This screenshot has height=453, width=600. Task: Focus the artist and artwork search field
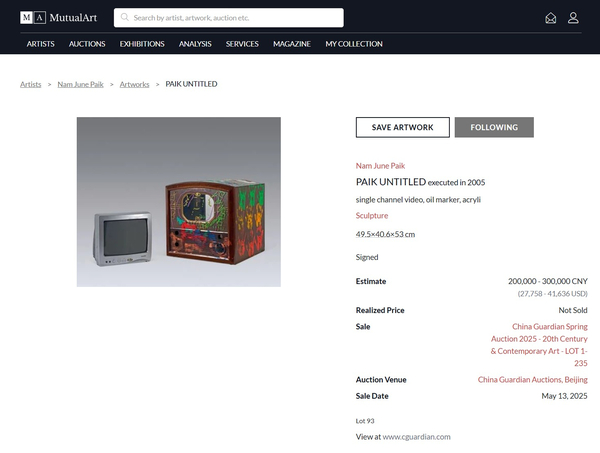pos(228,18)
